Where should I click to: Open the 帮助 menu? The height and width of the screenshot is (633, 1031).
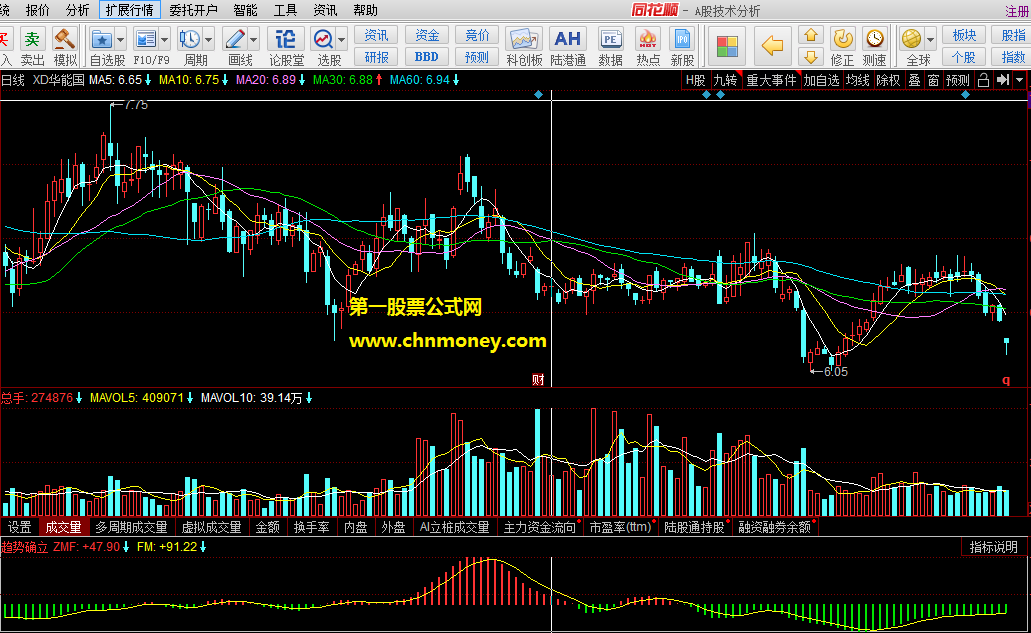366,10
